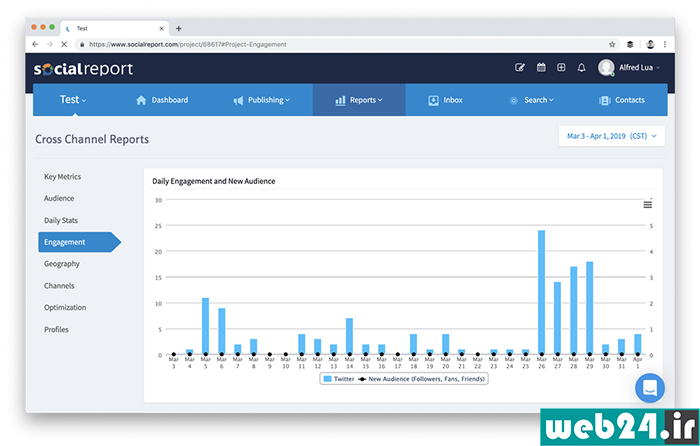Viewport: 700px width, 446px height.
Task: Open the blue chat support bubble
Action: pyautogui.click(x=650, y=388)
